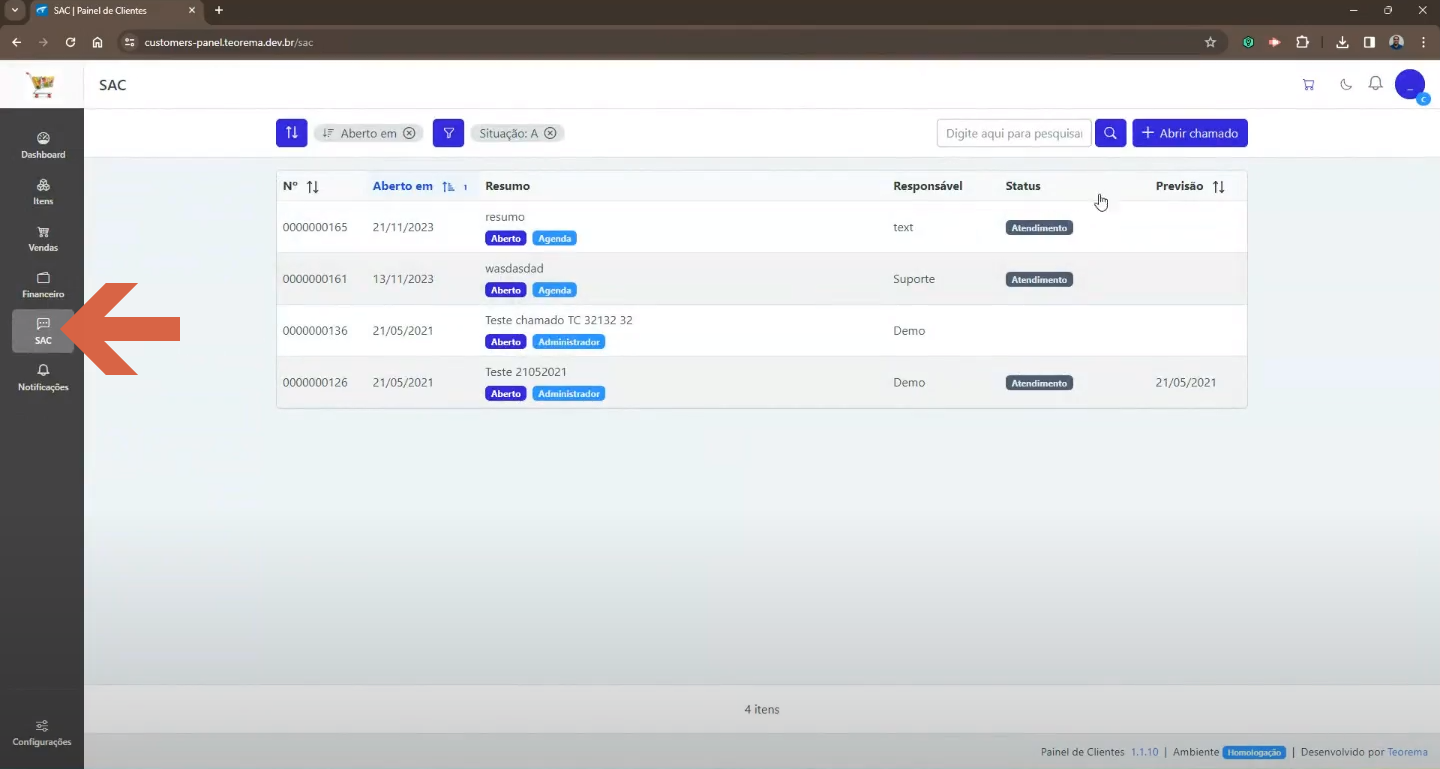Select the SAC browser tab
Screen dimensions: 1440x769
[115, 10]
